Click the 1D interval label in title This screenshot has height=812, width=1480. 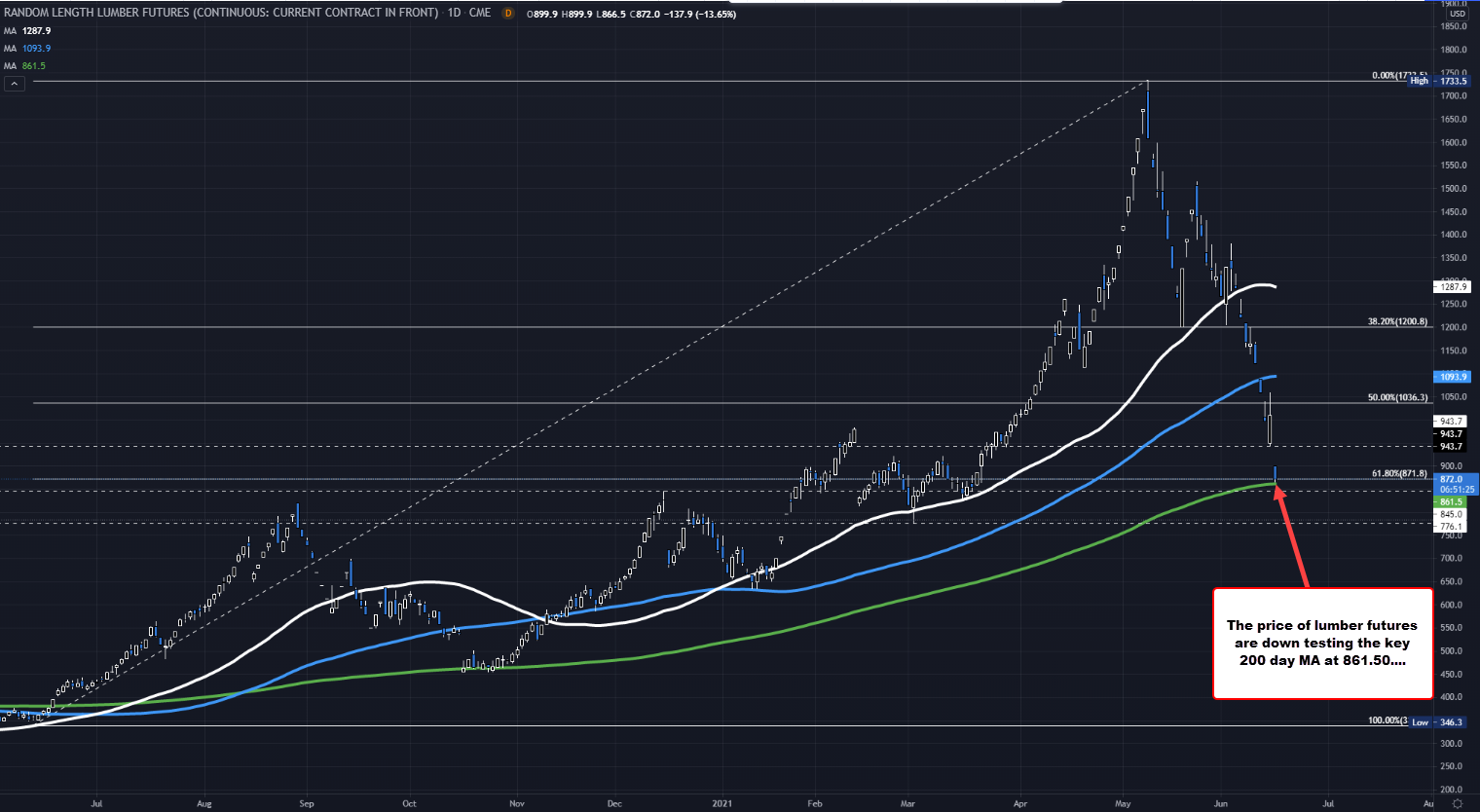[x=454, y=14]
